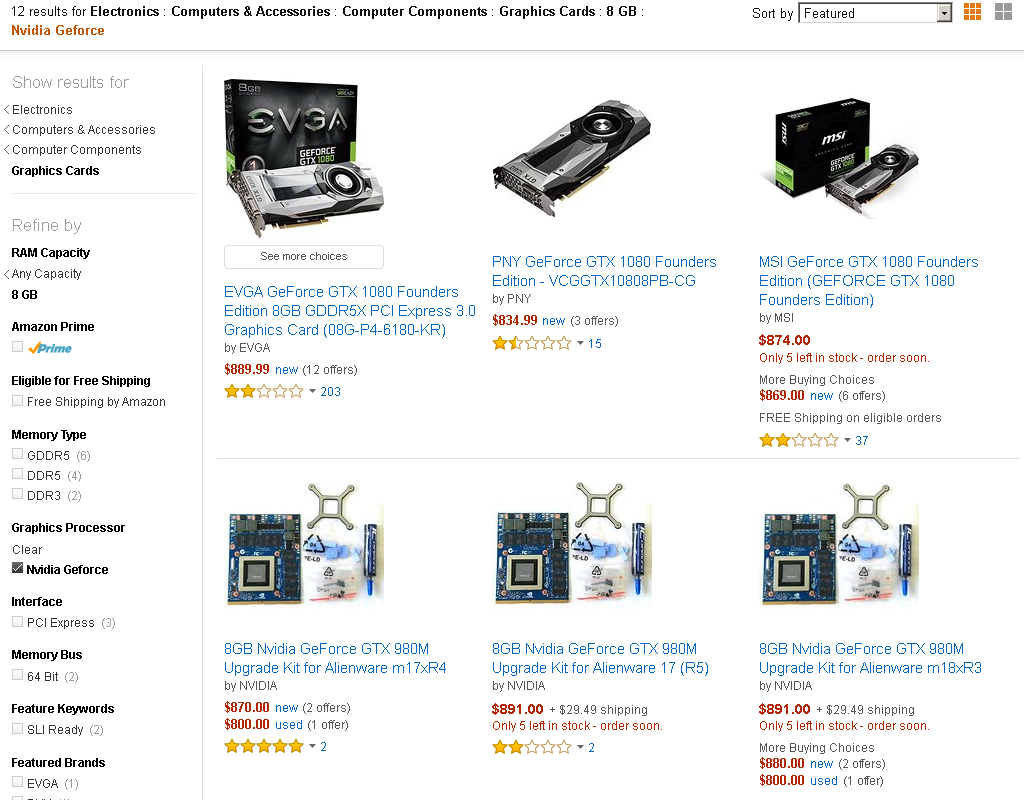
Task: Go back to Computer Components category
Action: coord(76,150)
